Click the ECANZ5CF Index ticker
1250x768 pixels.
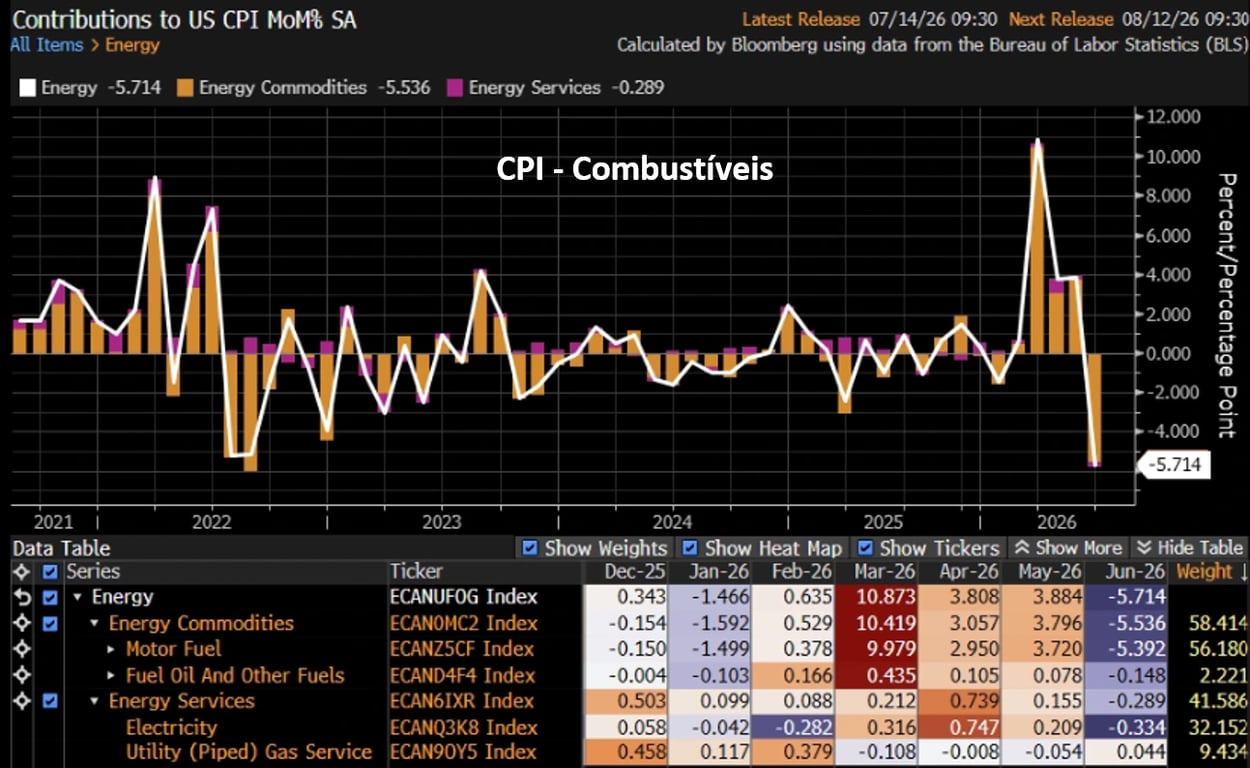[x=464, y=649]
